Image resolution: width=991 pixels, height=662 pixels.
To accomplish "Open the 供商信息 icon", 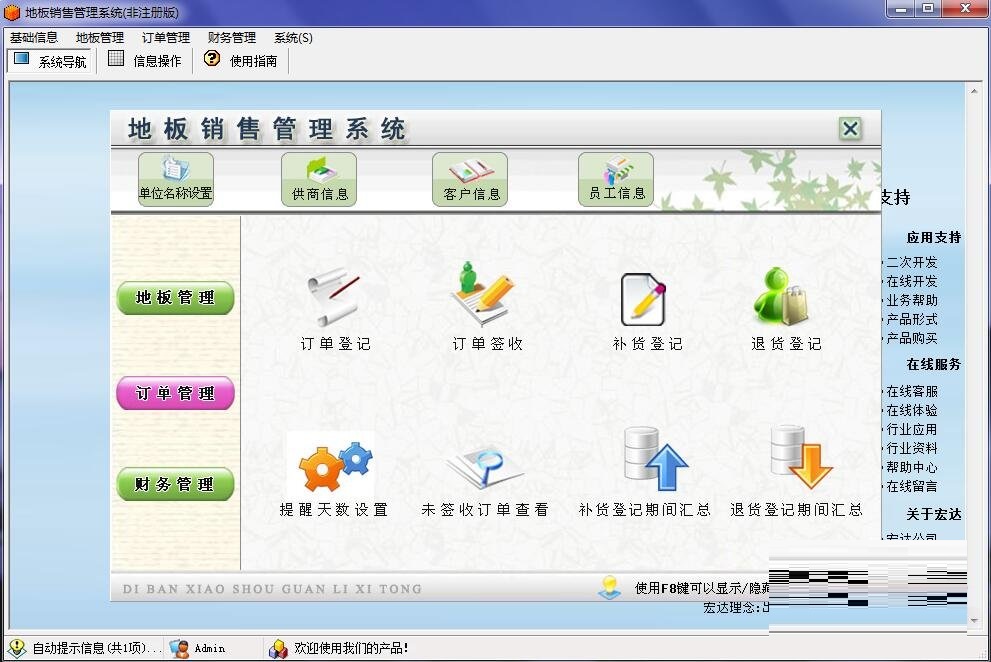I will 318,180.
